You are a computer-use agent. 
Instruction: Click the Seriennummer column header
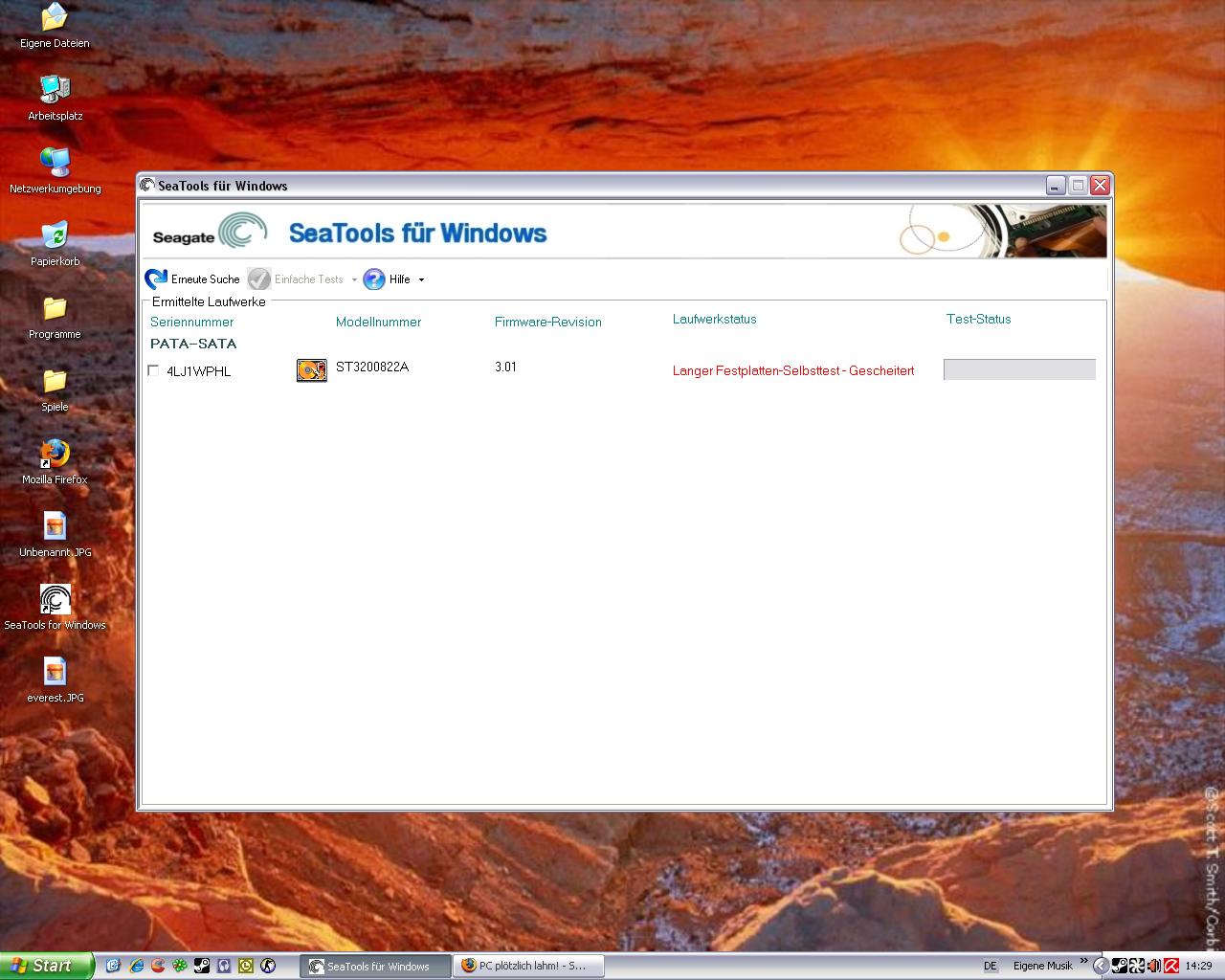coord(191,322)
